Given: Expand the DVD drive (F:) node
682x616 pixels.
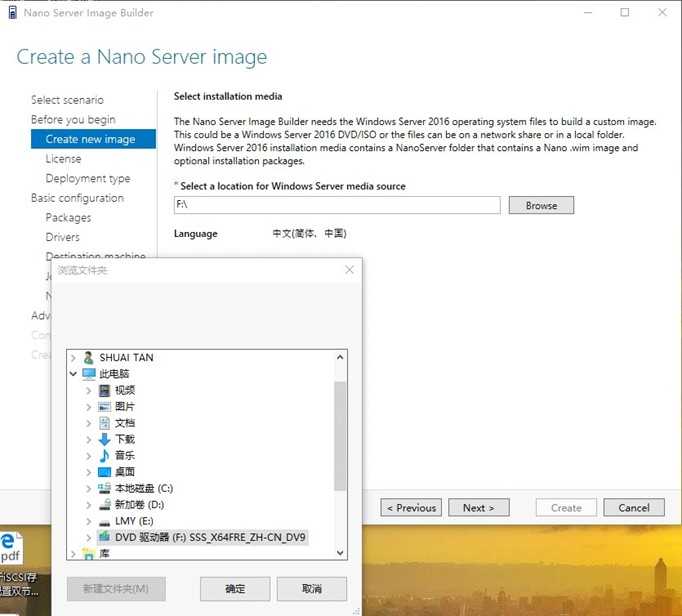Looking at the screenshot, I should (x=89, y=537).
